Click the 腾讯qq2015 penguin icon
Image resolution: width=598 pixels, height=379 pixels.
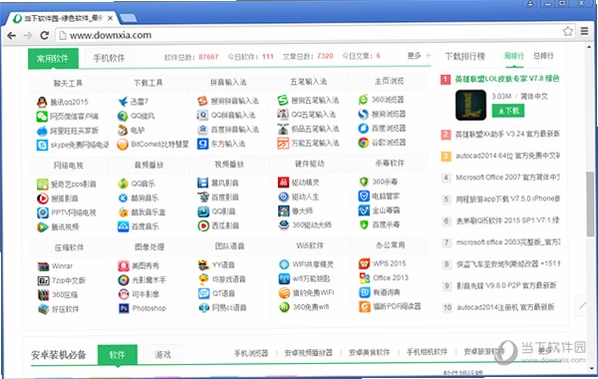pyautogui.click(x=42, y=102)
